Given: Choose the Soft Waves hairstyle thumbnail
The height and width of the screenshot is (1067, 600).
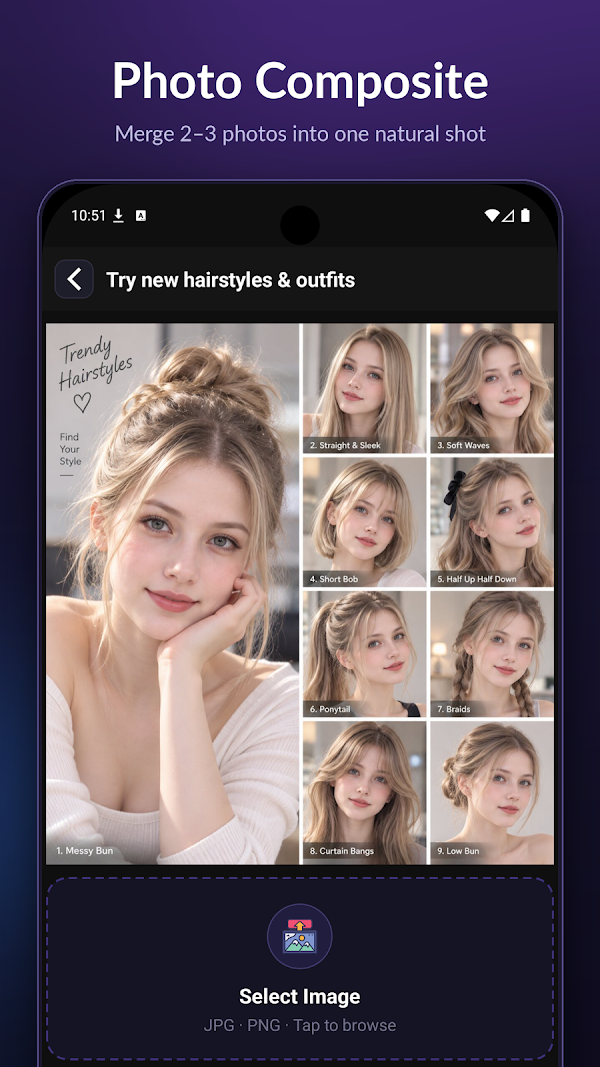Looking at the screenshot, I should (492, 388).
